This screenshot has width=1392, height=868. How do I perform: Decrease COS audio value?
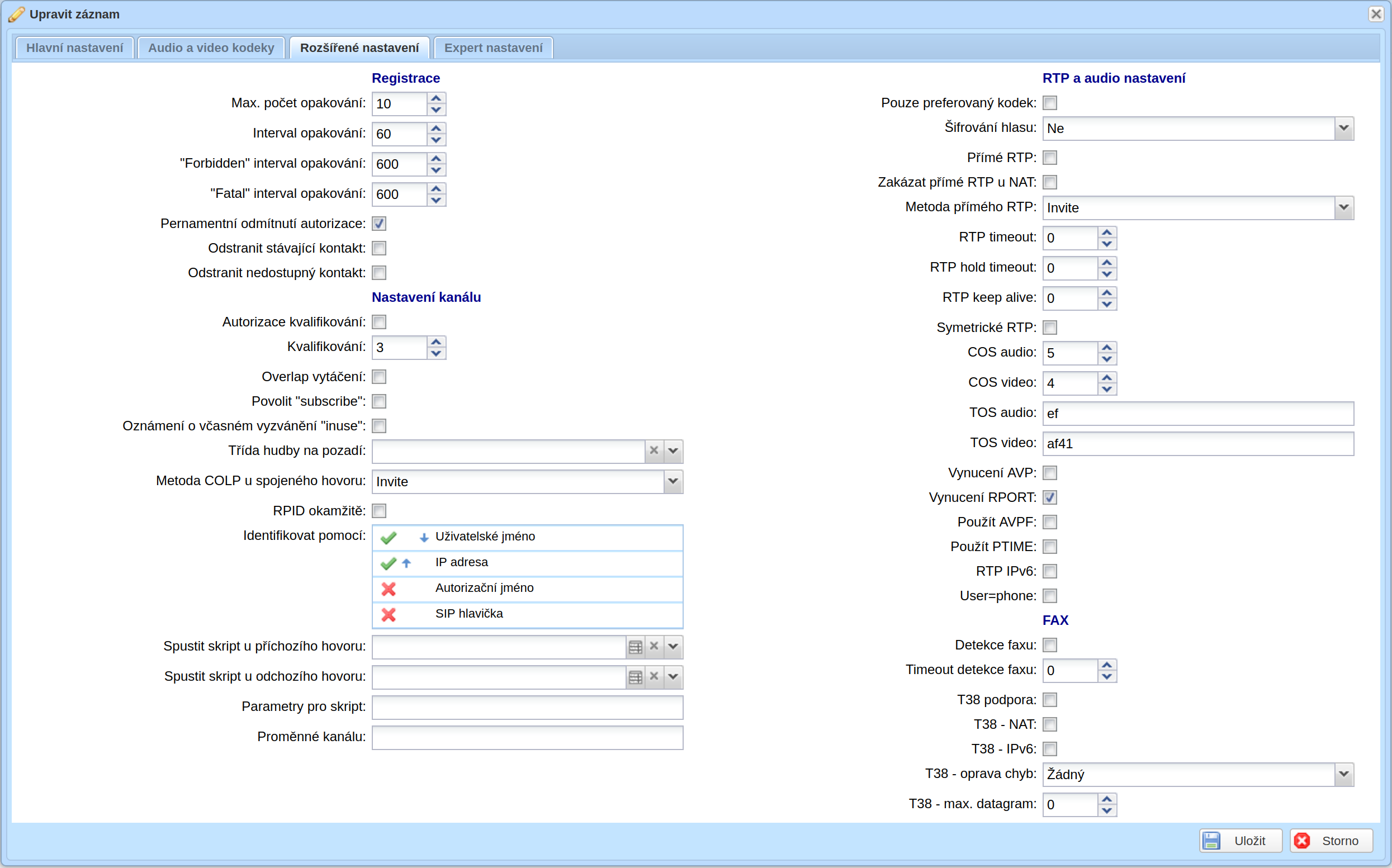[1107, 359]
